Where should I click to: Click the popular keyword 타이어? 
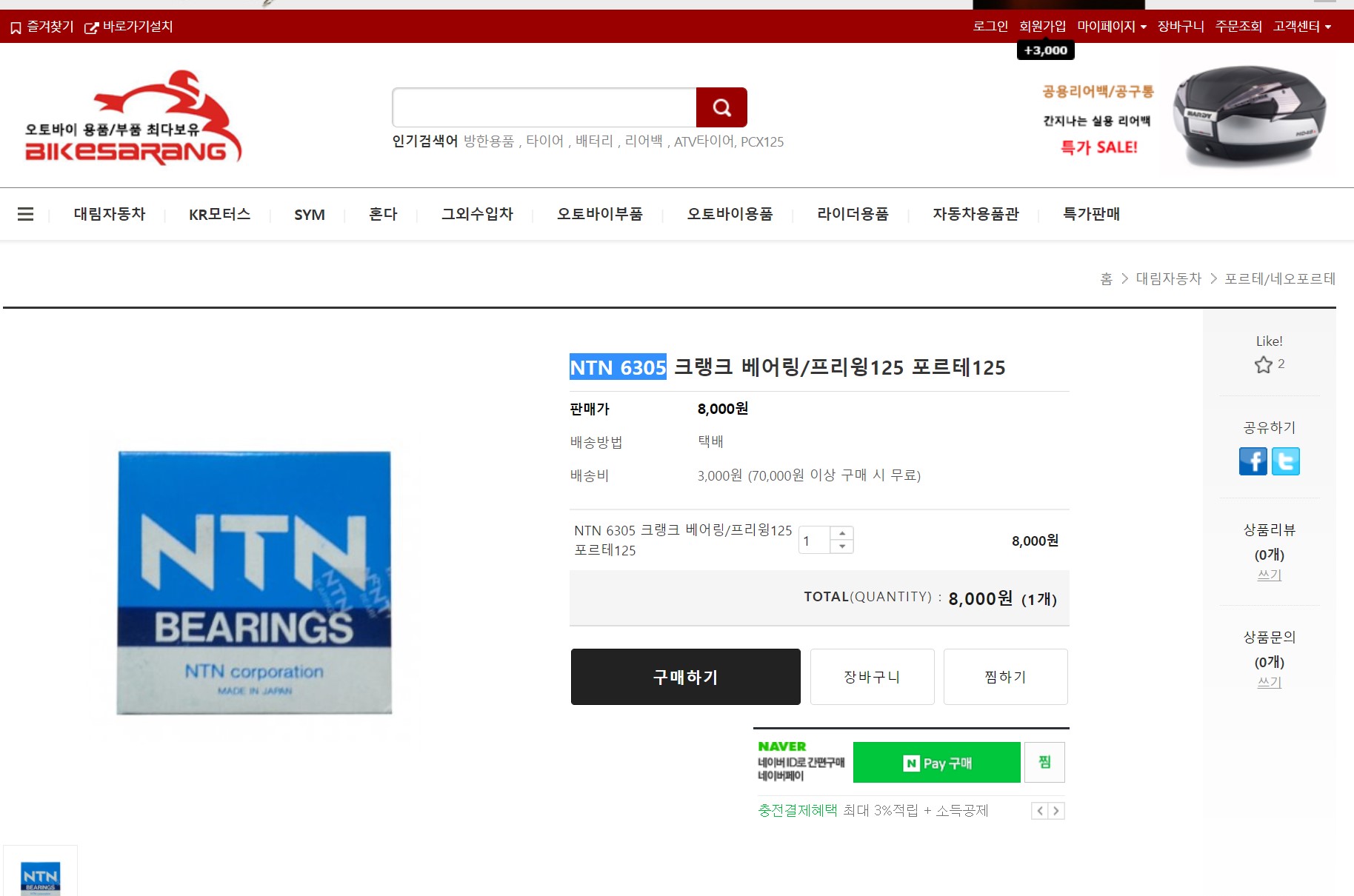[544, 141]
